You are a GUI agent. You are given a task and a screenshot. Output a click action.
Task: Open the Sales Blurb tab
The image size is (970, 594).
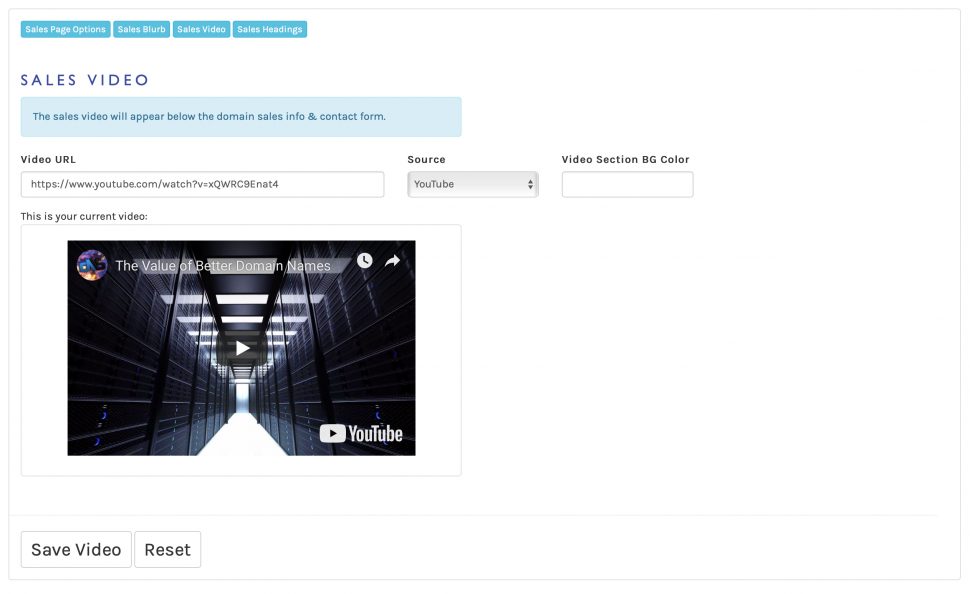[x=141, y=30]
